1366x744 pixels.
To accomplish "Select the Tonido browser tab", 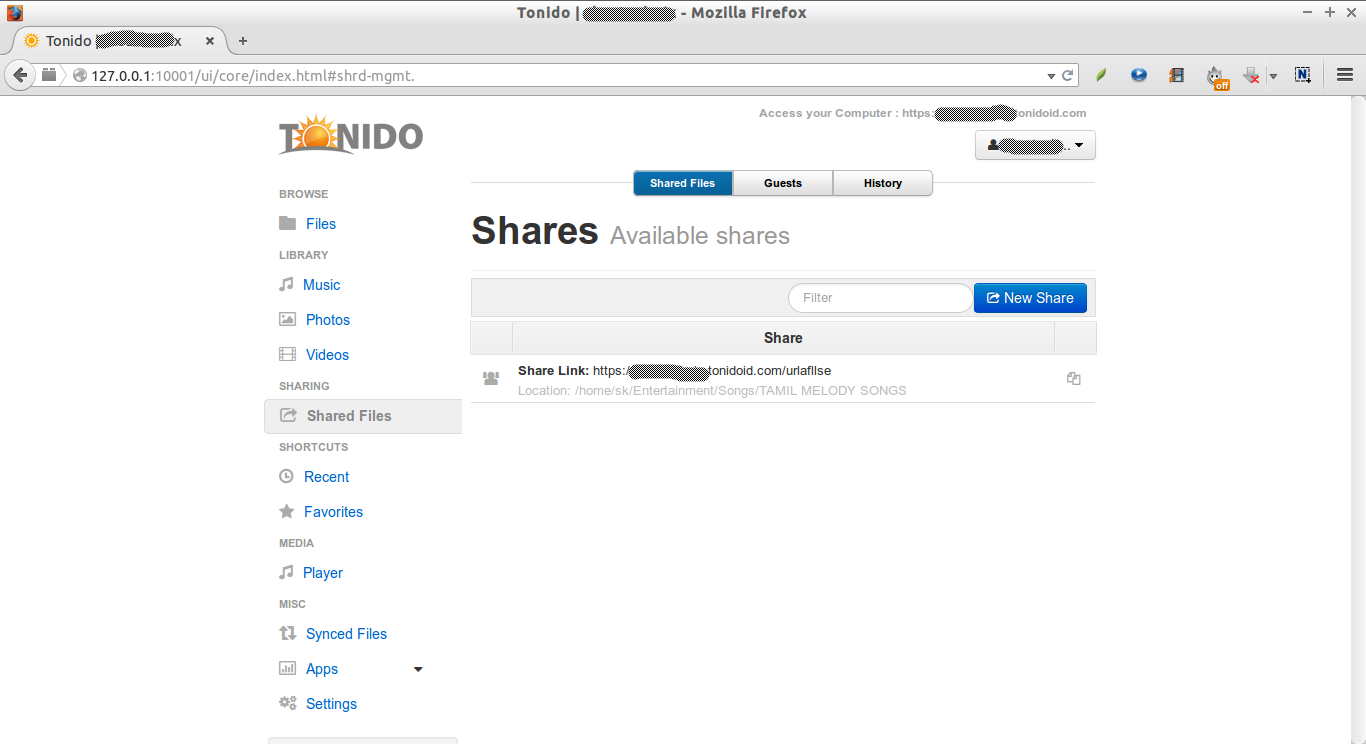I will tap(118, 41).
